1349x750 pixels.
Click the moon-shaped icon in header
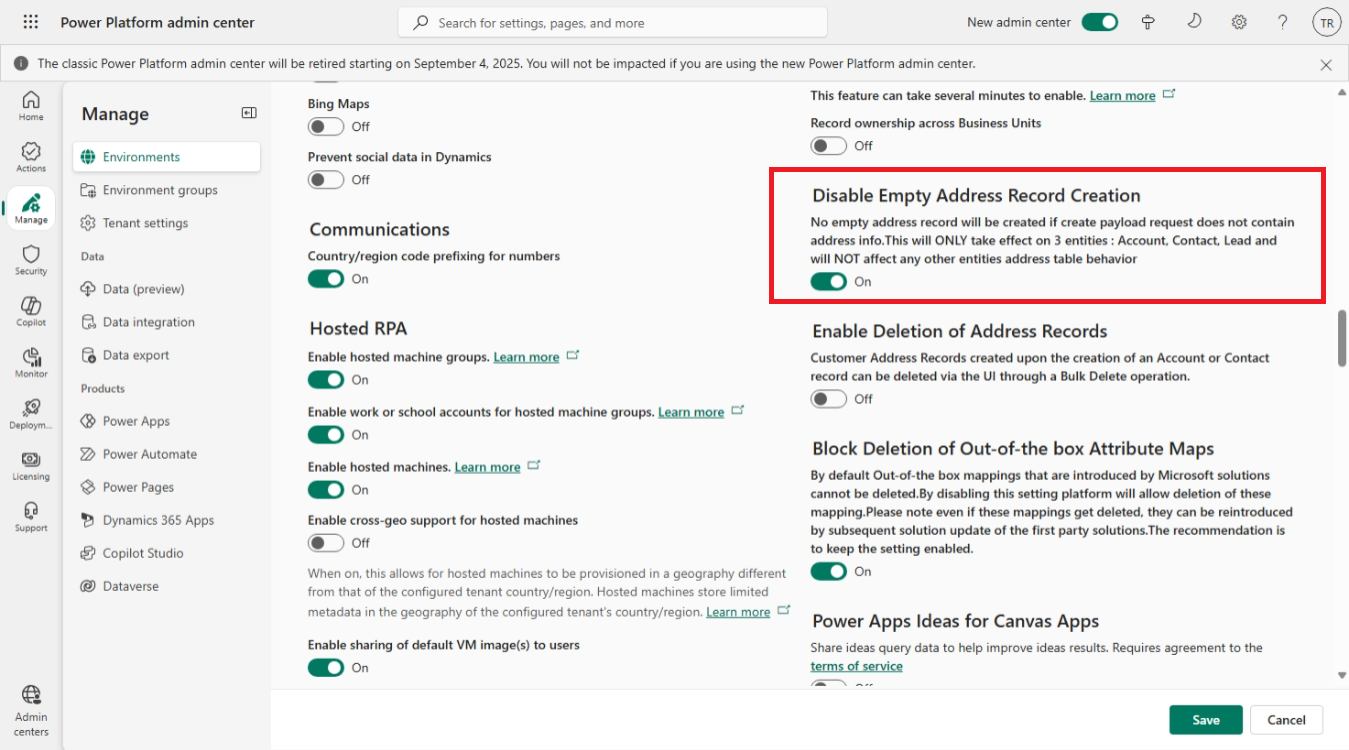[x=1194, y=22]
